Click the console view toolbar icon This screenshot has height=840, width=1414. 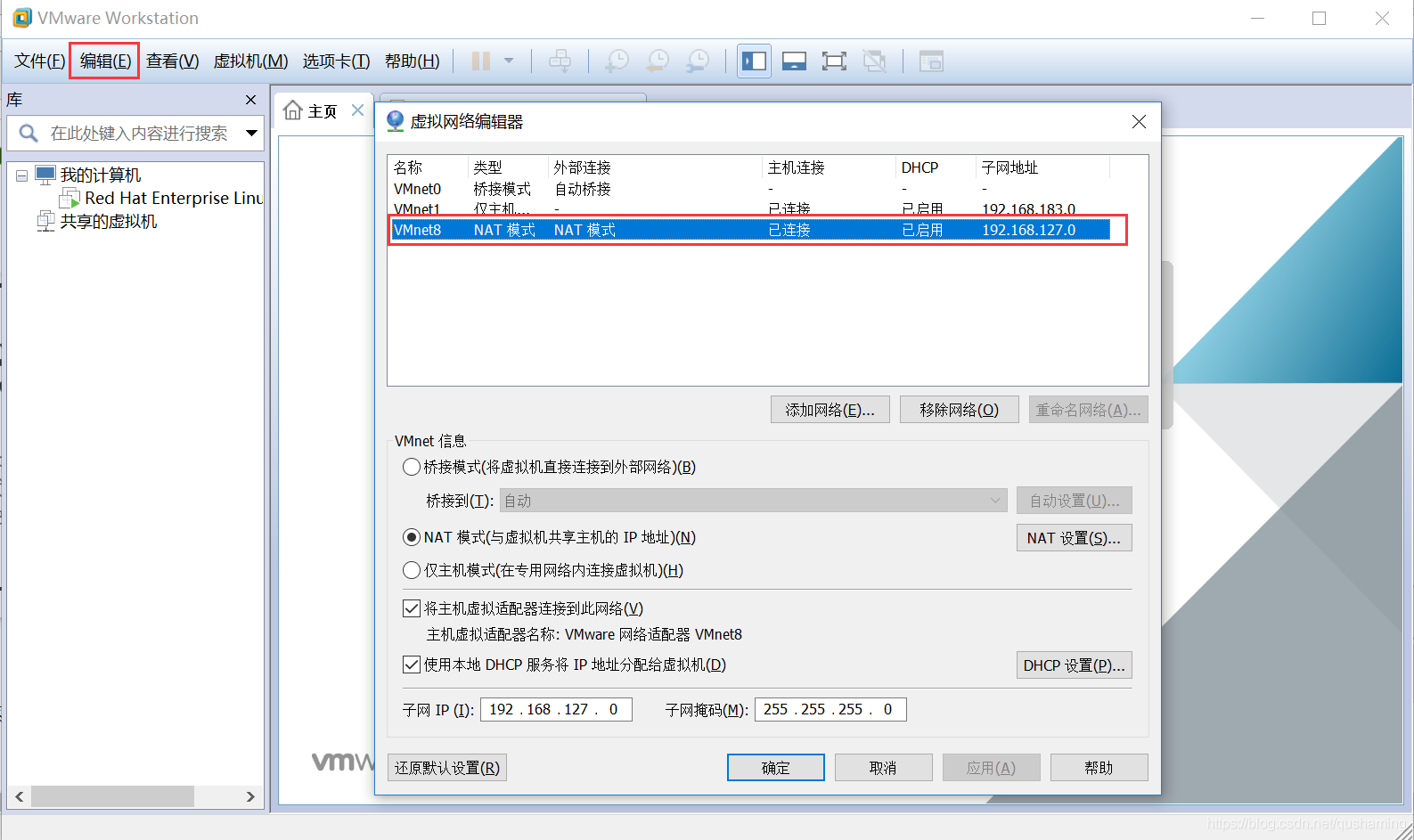point(931,61)
